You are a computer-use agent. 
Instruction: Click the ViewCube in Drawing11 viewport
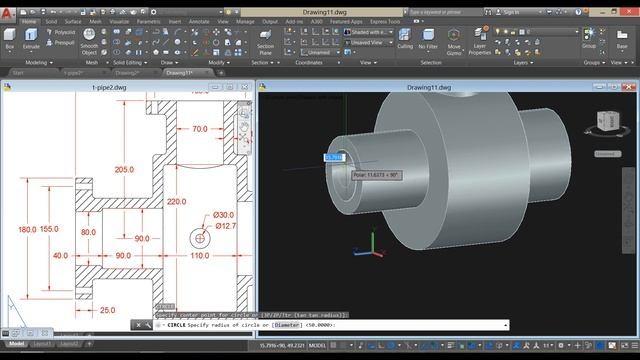click(608, 121)
